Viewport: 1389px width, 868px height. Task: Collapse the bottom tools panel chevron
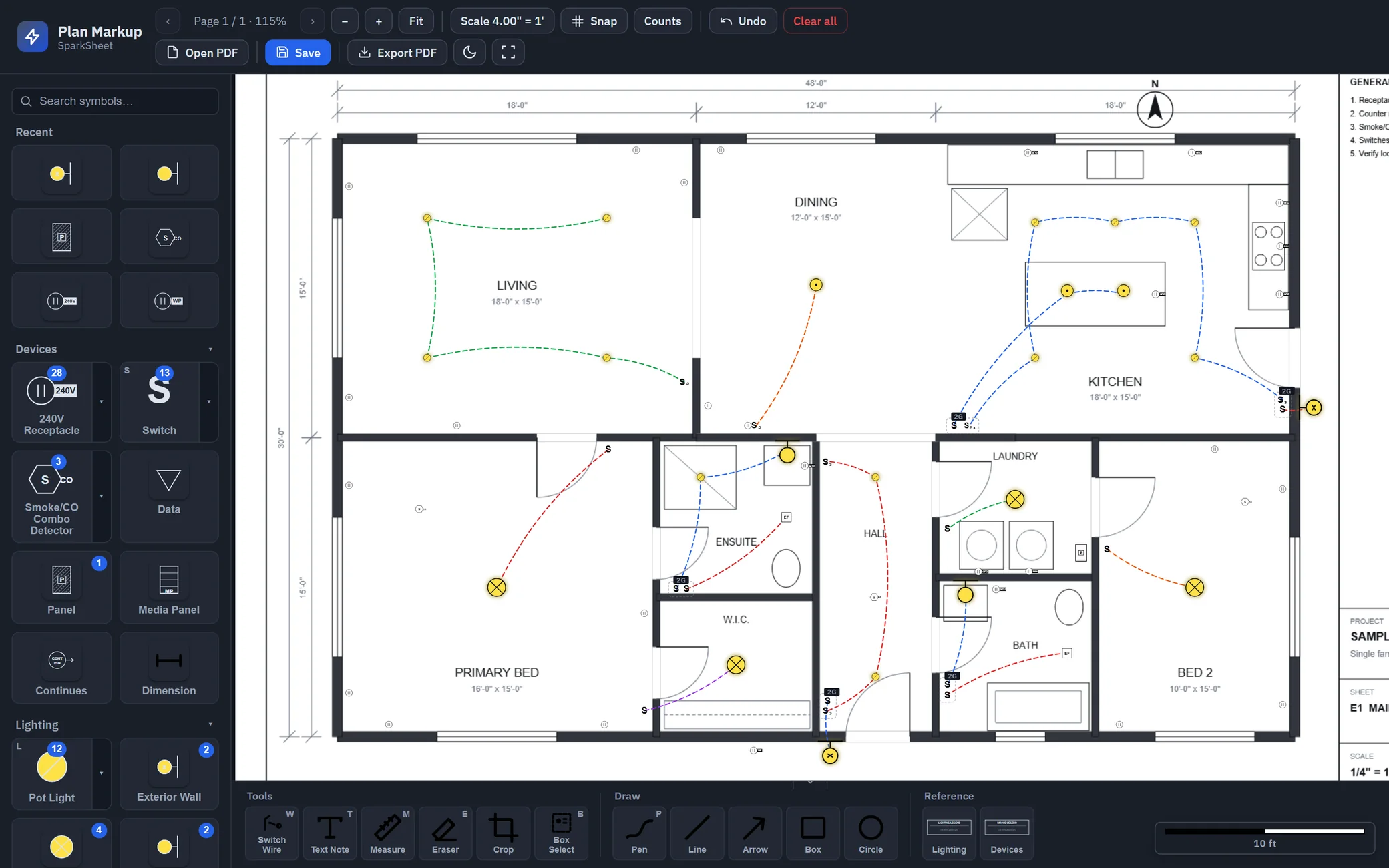click(x=810, y=782)
